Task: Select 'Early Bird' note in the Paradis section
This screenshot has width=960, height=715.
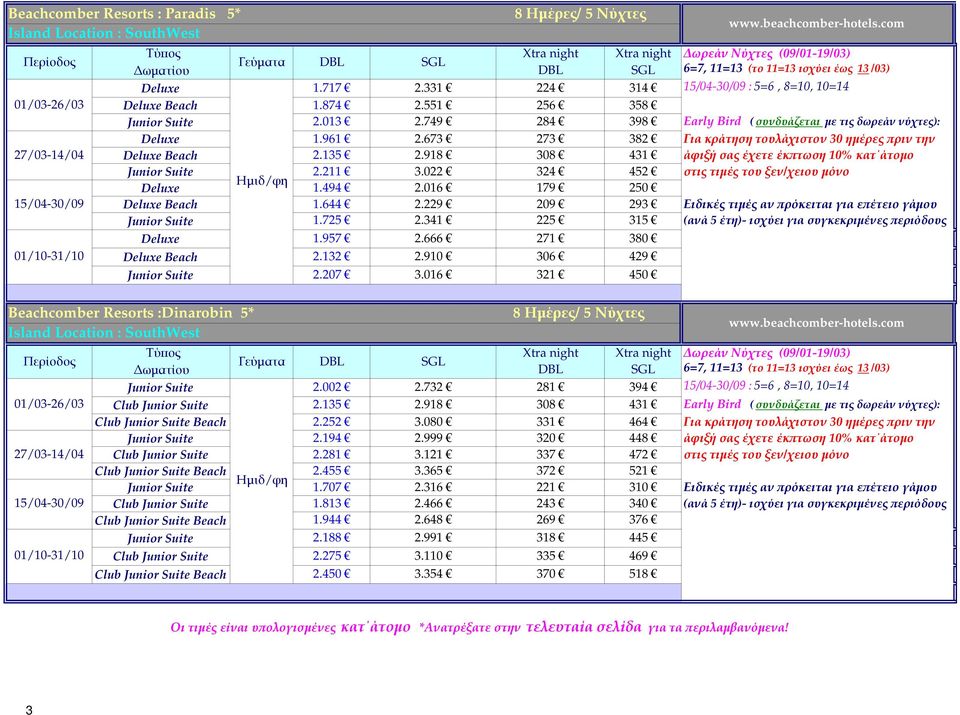Action: coord(712,121)
